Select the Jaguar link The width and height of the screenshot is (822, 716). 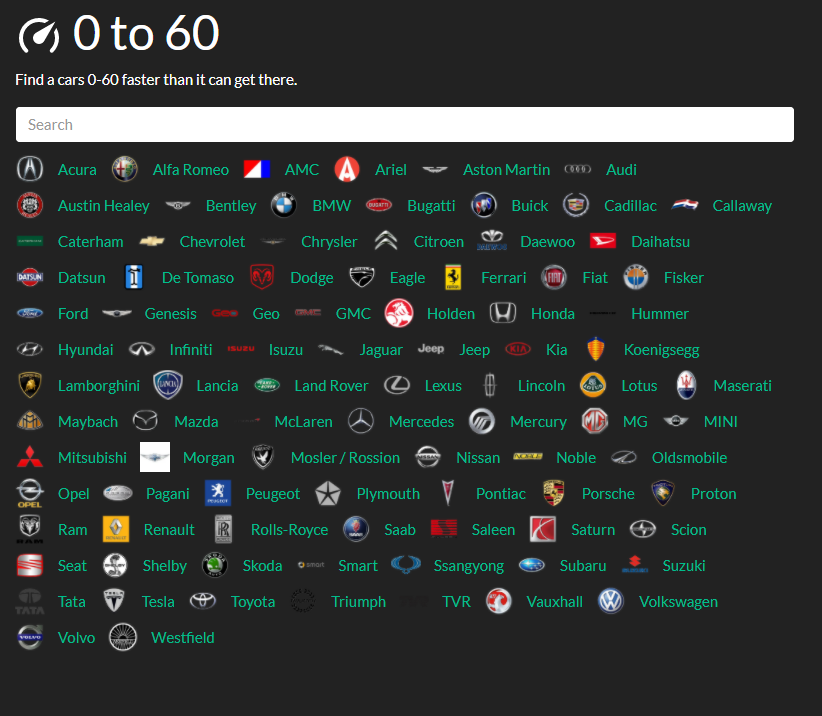pyautogui.click(x=381, y=350)
